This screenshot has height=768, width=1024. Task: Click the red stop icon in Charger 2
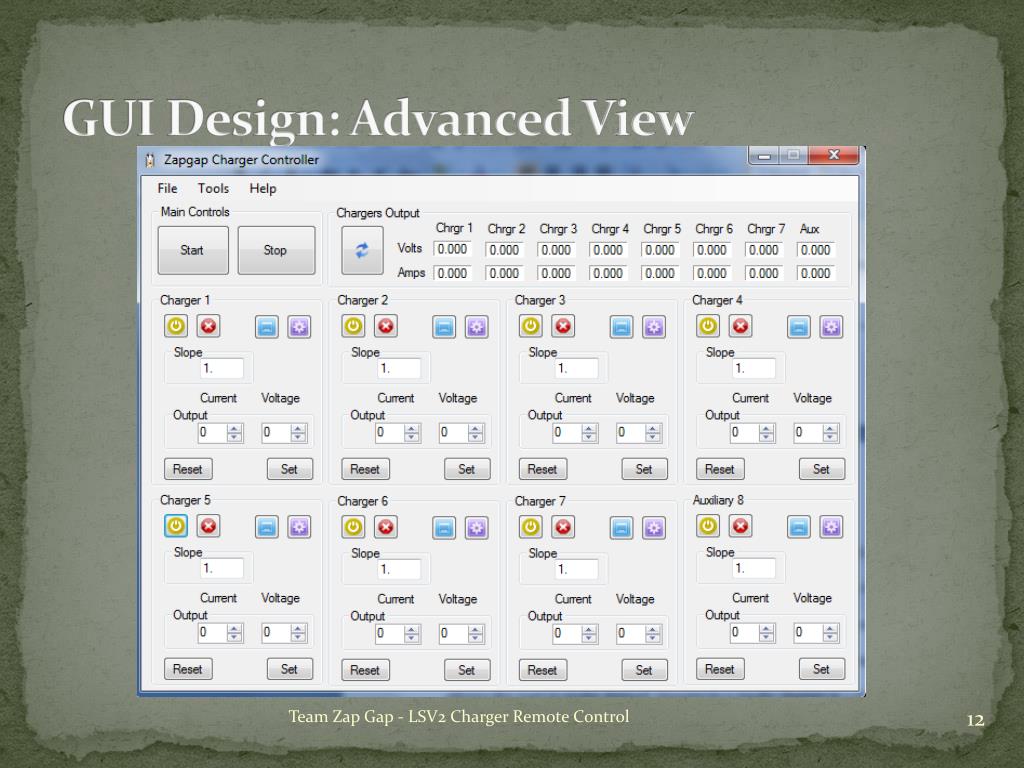(x=386, y=326)
